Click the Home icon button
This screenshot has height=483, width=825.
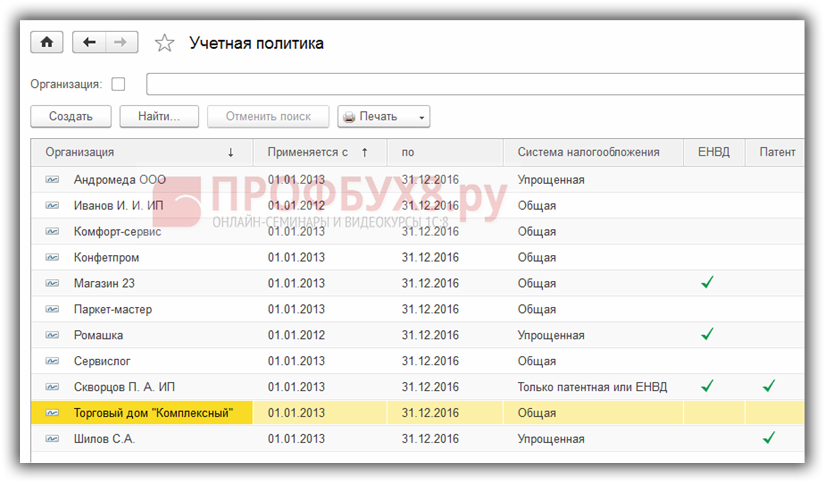click(46, 43)
